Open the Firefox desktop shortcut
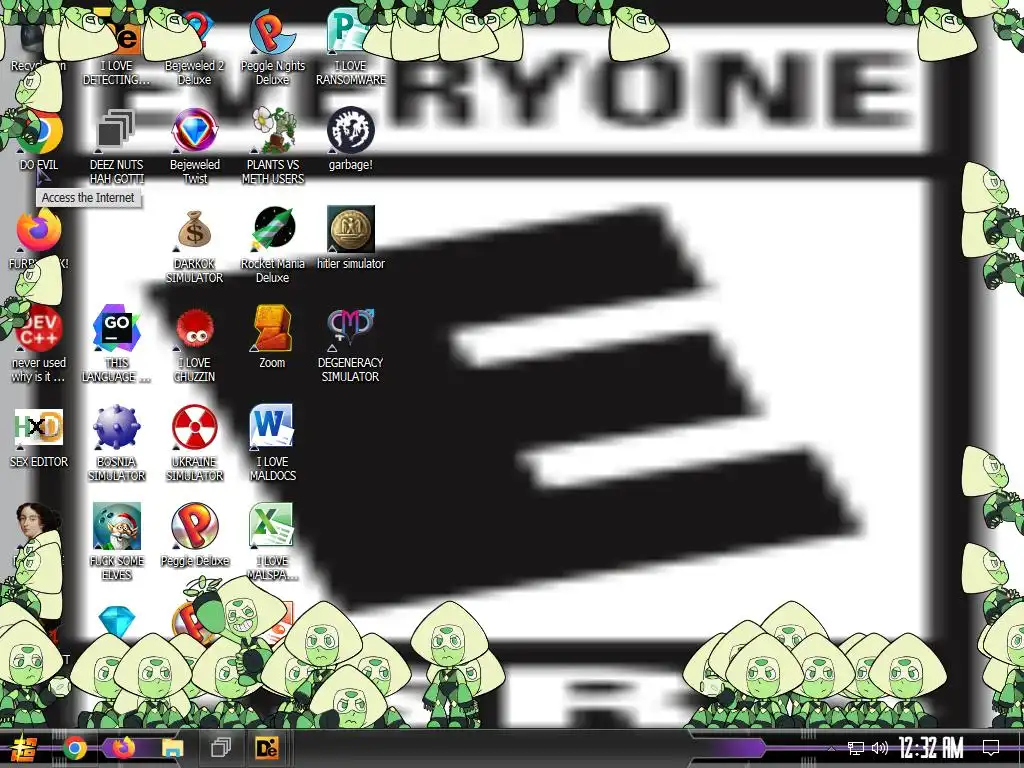 coord(39,230)
